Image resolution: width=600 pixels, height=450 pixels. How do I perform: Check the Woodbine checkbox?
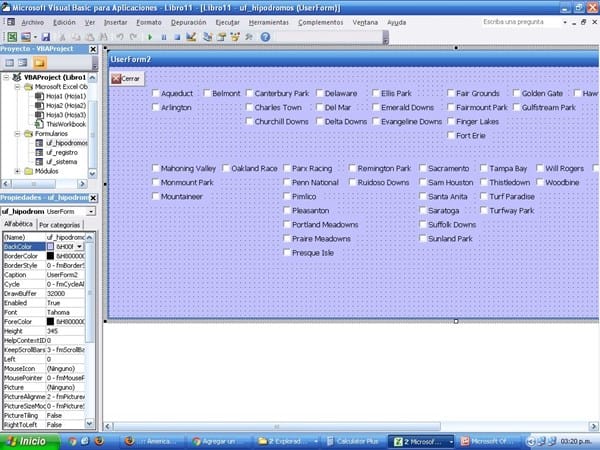pyautogui.click(x=540, y=182)
